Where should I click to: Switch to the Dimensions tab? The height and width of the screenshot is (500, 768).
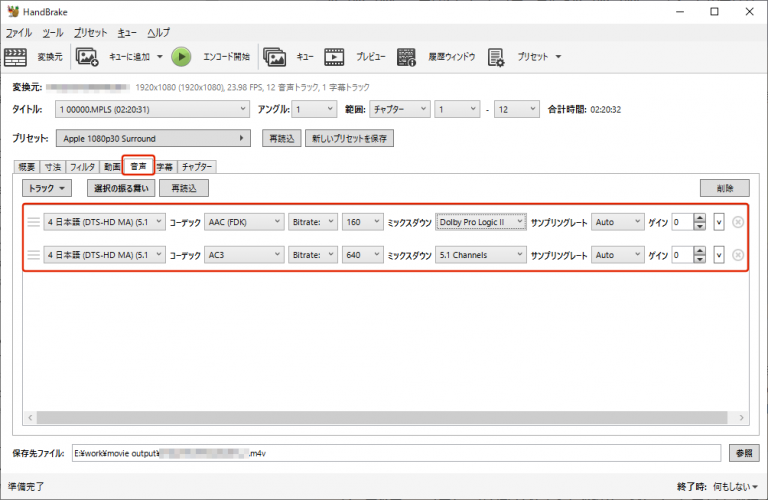click(52, 167)
